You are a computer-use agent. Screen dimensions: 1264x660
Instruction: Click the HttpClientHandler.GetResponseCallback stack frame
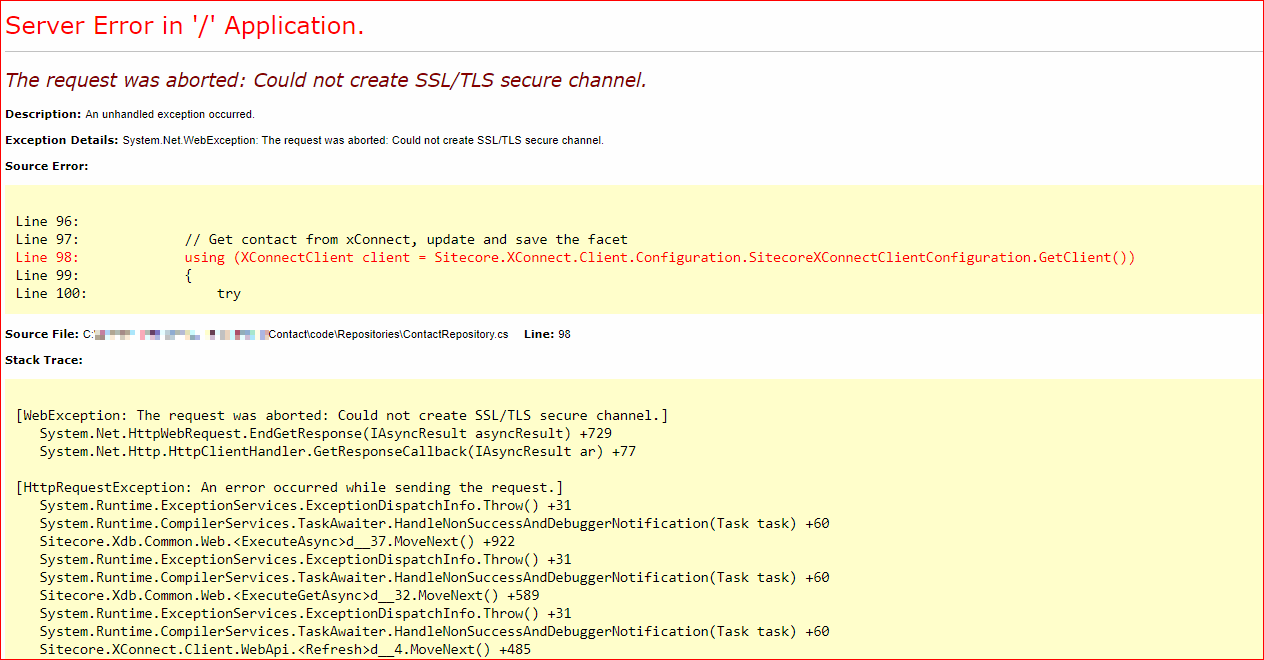[337, 451]
